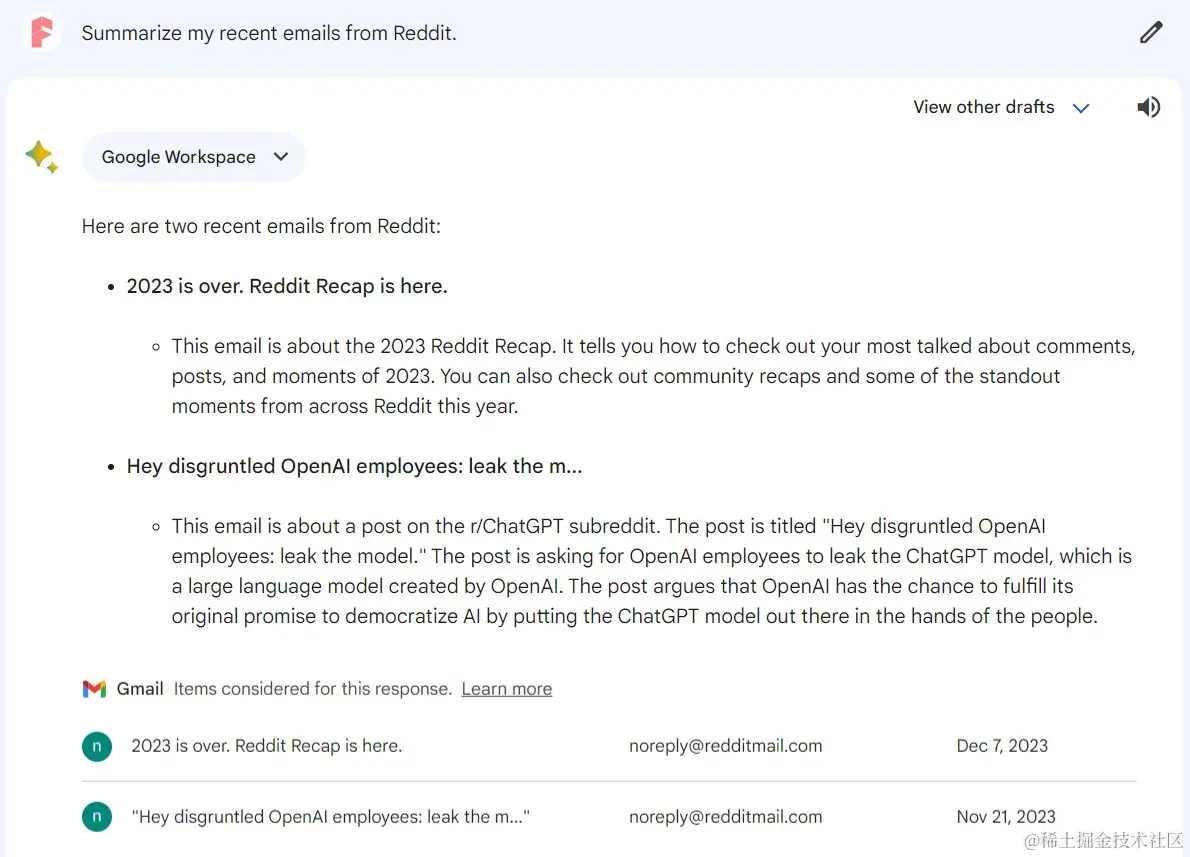Click the Nov 21, 2023 date

pos(1006,817)
